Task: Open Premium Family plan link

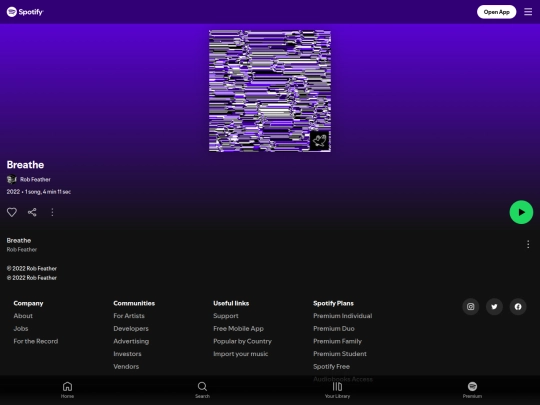Action: pyautogui.click(x=338, y=341)
